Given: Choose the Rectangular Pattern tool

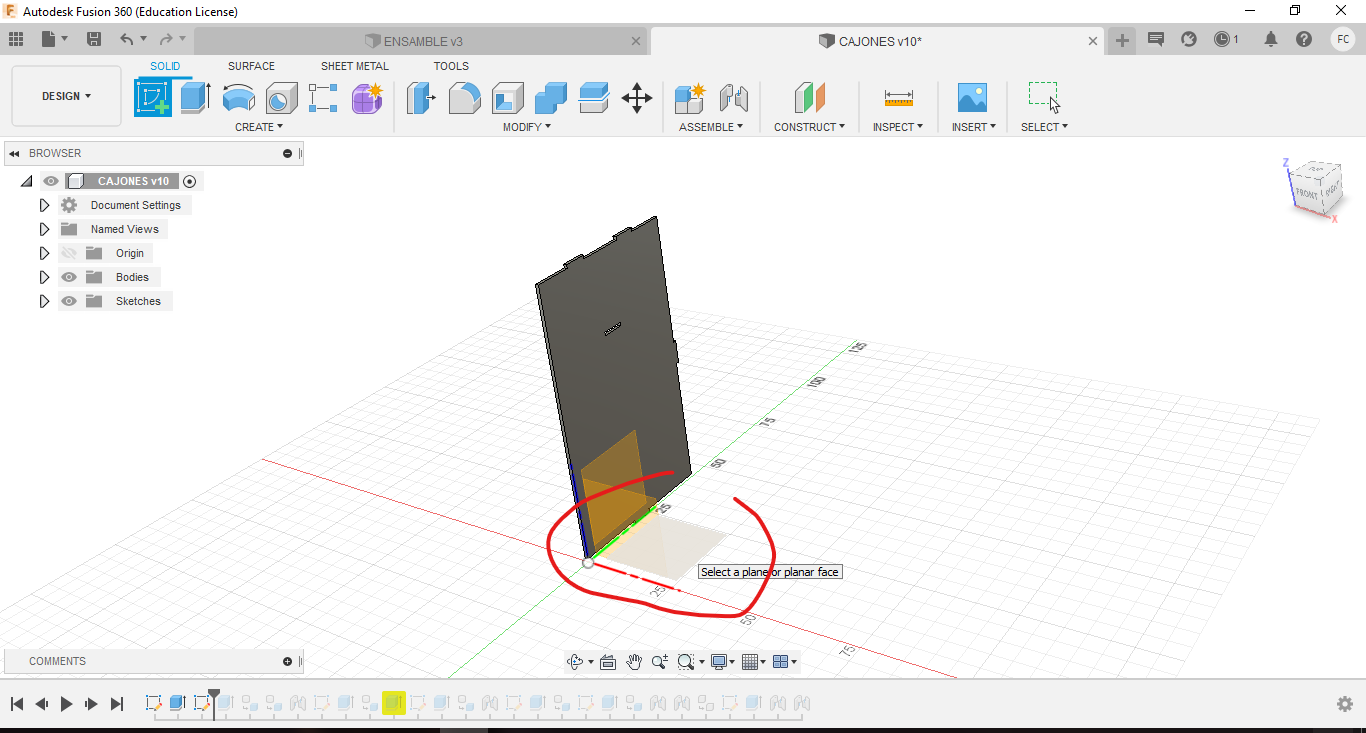Looking at the screenshot, I should 324,98.
